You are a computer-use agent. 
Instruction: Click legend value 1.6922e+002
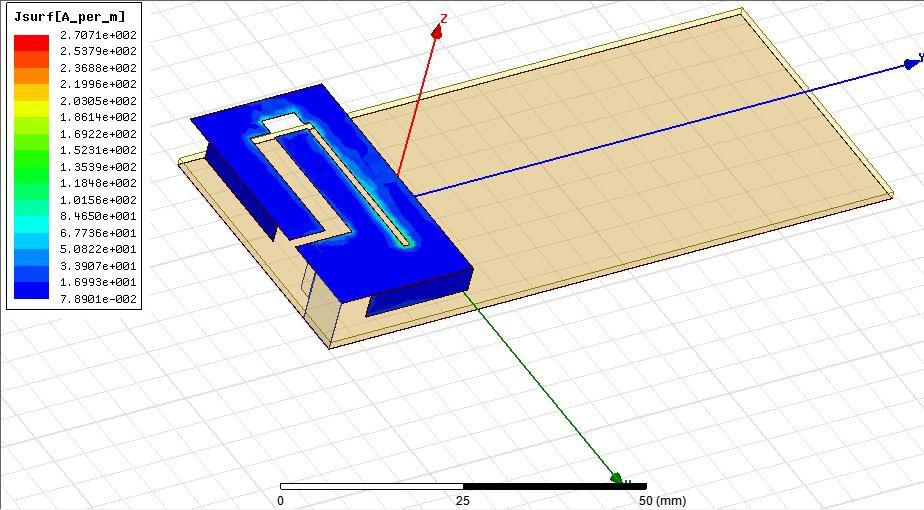point(98,134)
